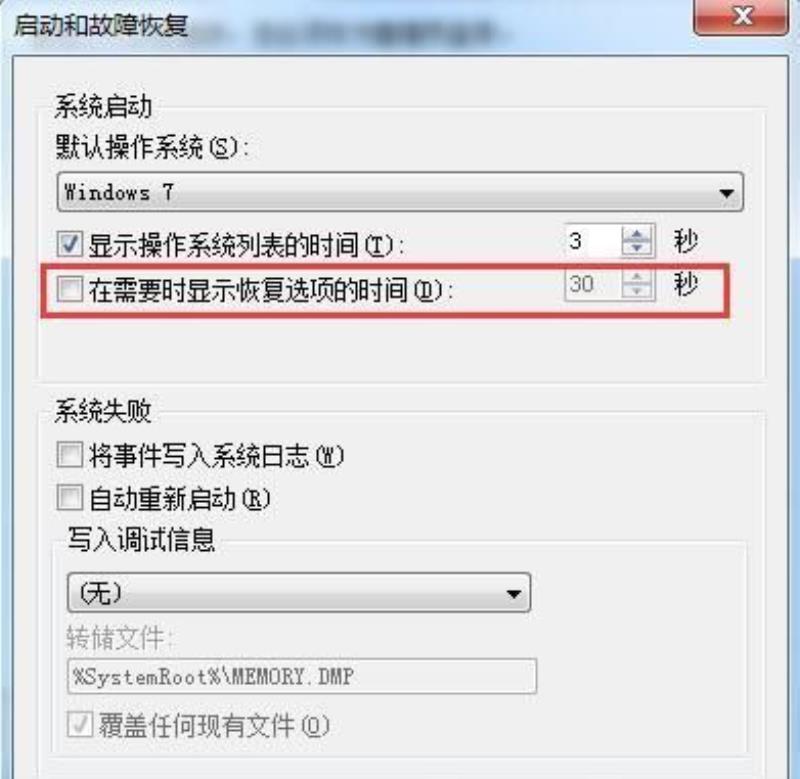
Task: Uncheck 显示操作系统列表的时间 checkbox
Action: 69,243
